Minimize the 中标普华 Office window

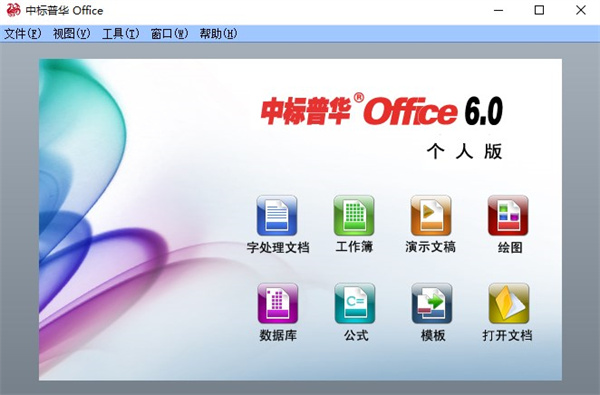pos(498,10)
